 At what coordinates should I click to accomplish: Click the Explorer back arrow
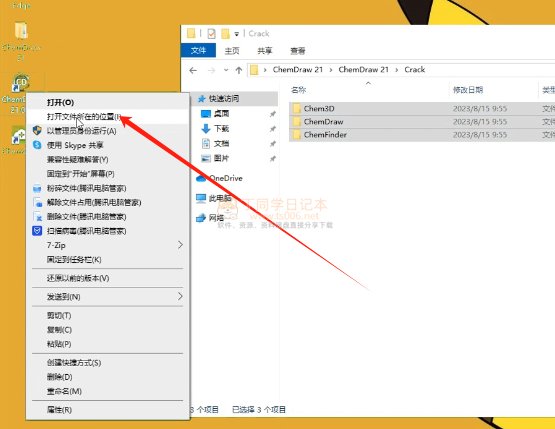click(x=193, y=70)
